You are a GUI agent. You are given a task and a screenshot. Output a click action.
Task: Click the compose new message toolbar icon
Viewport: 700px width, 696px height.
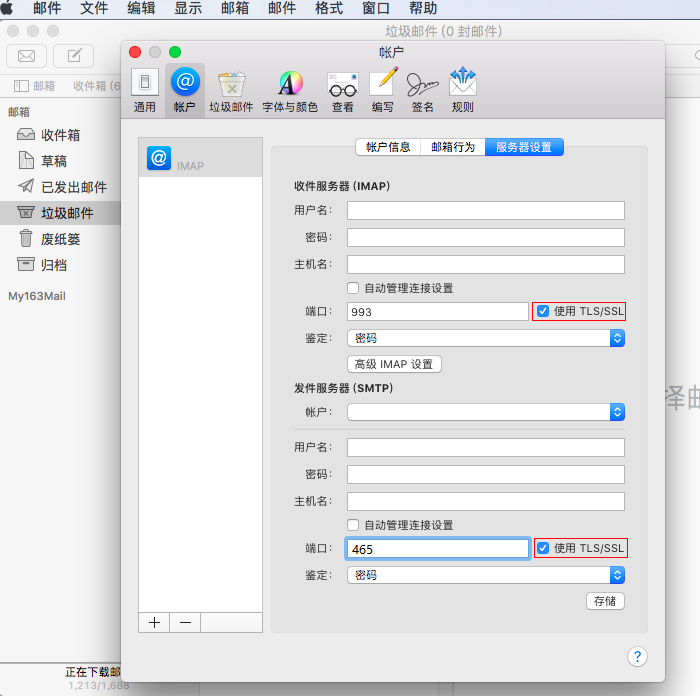74,56
